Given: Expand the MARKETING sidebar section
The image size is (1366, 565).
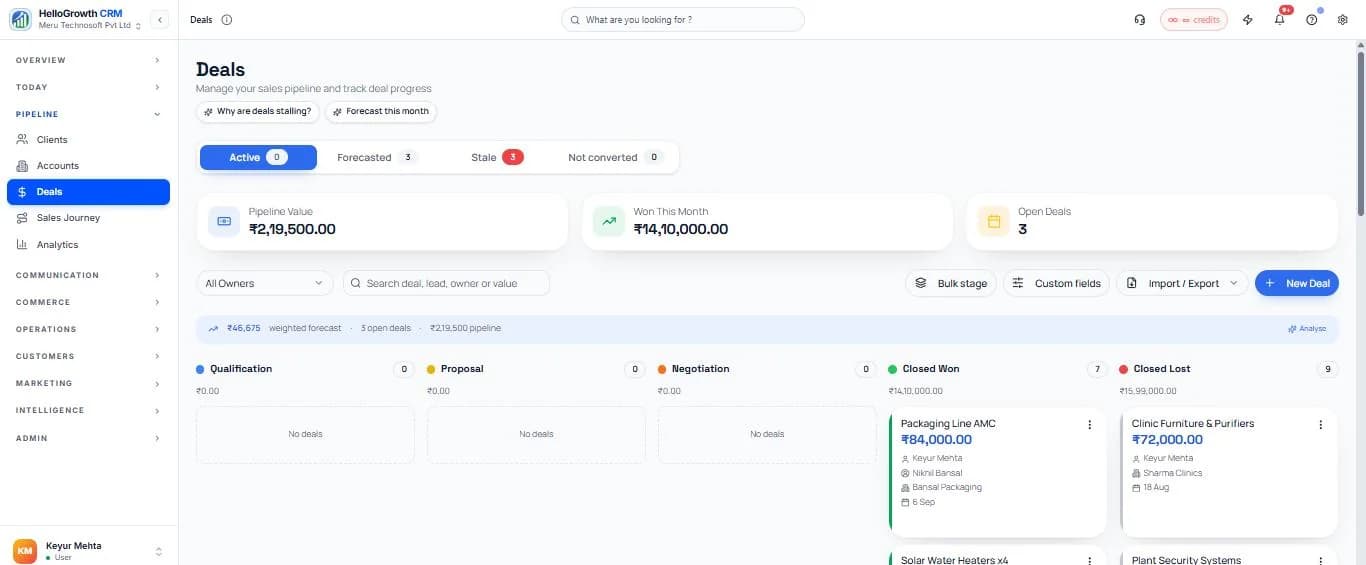Looking at the screenshot, I should [88, 383].
